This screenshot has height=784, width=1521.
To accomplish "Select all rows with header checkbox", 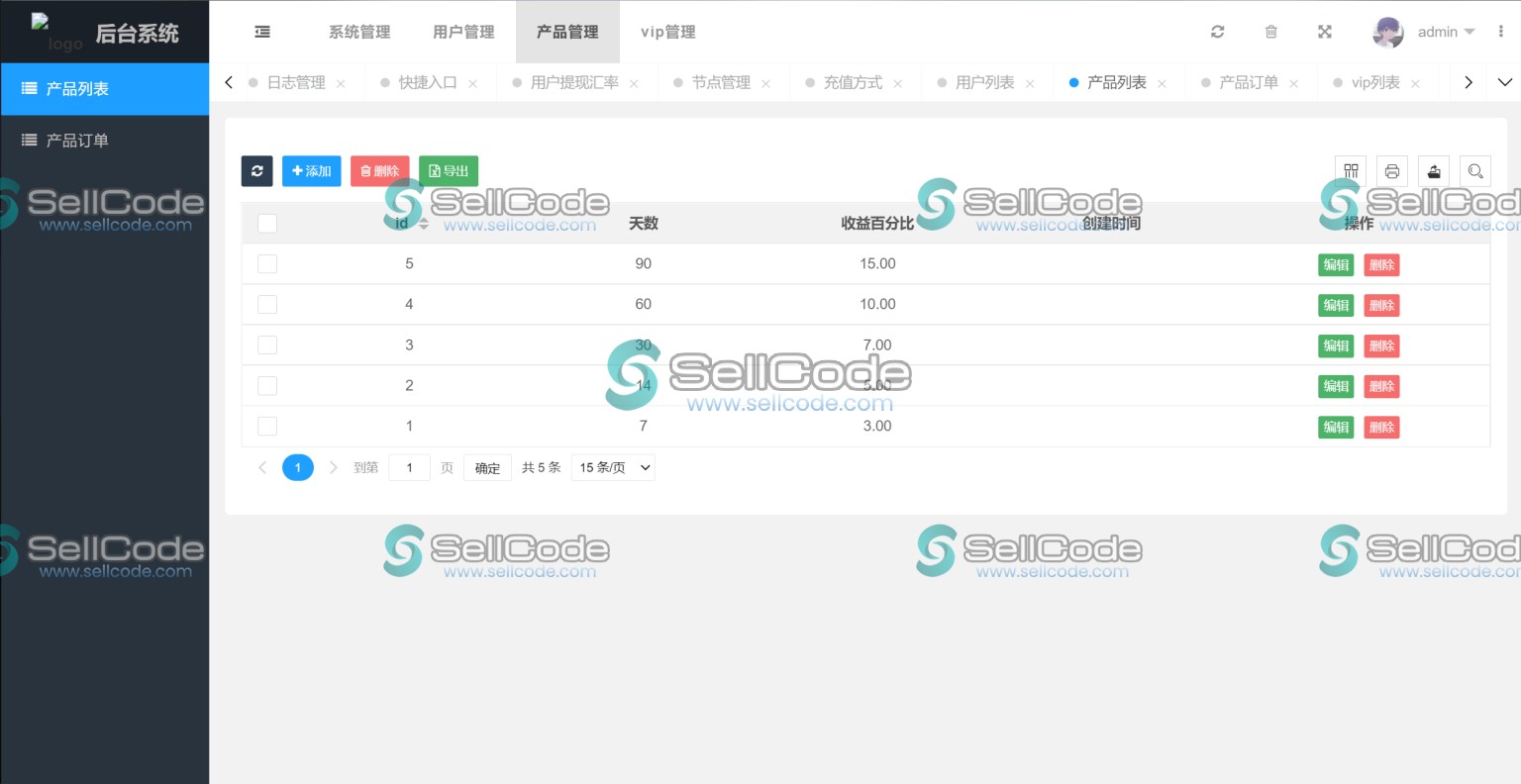I will (267, 224).
